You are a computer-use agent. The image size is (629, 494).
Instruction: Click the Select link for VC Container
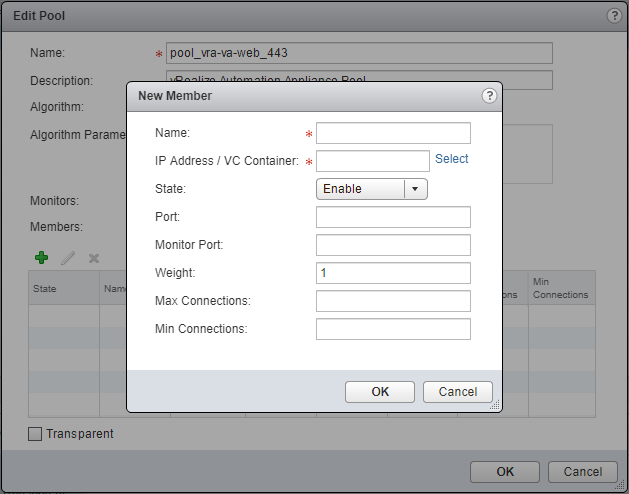tap(451, 159)
